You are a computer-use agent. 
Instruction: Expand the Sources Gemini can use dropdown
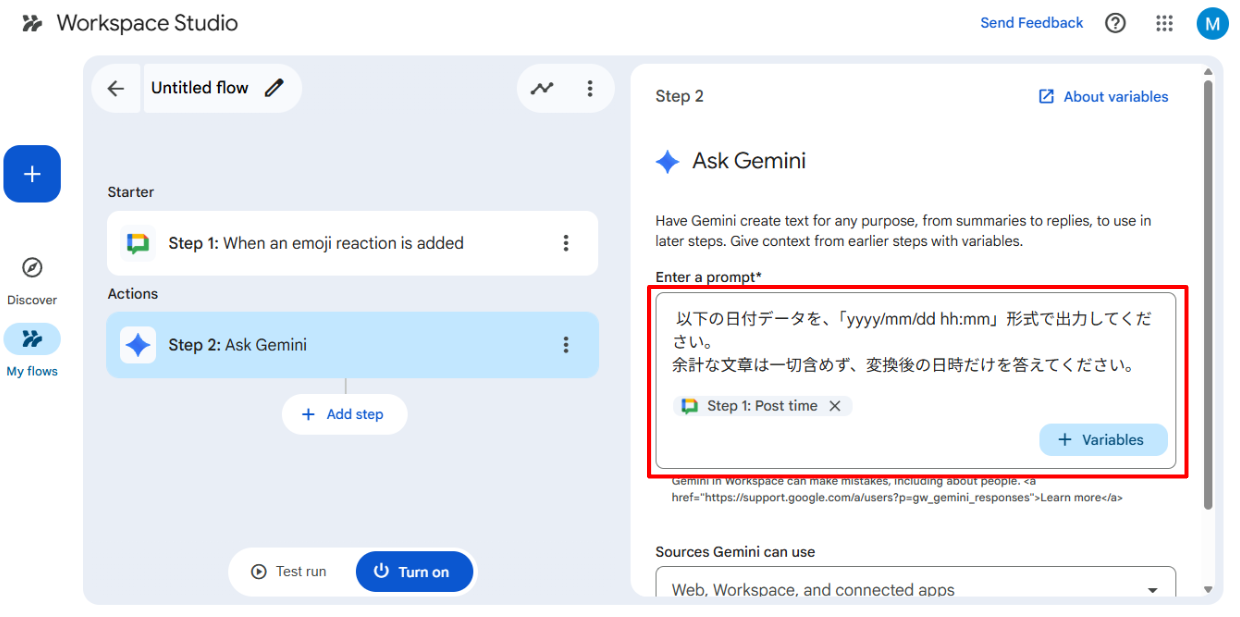tap(1152, 590)
